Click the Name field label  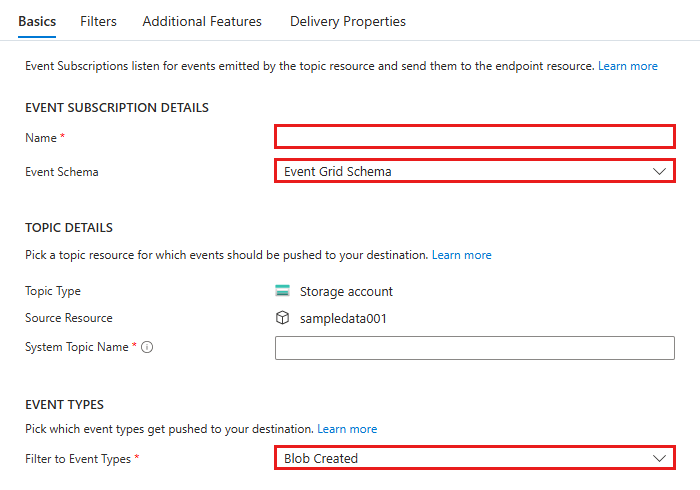tap(41, 137)
